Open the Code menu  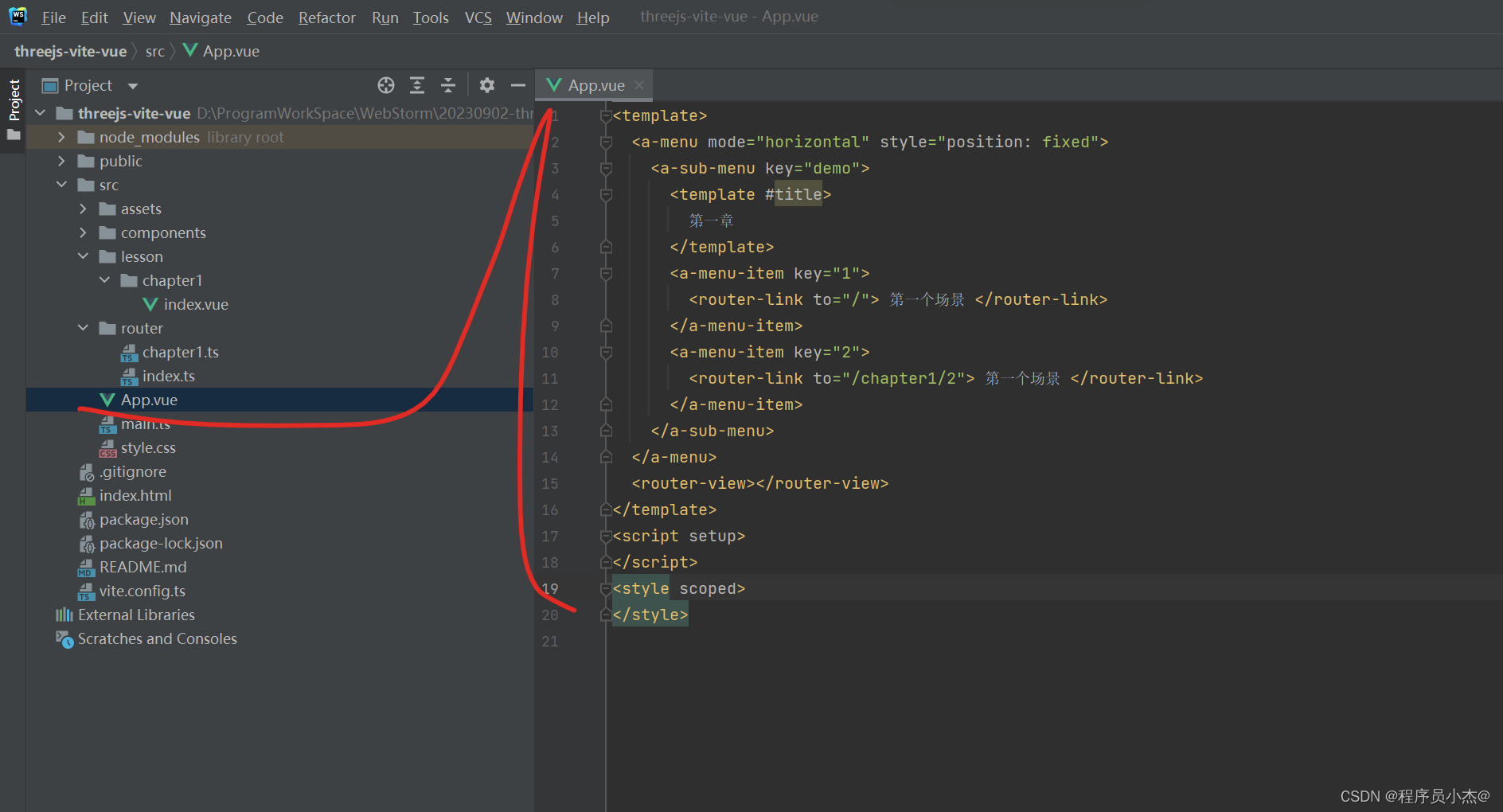pos(265,18)
